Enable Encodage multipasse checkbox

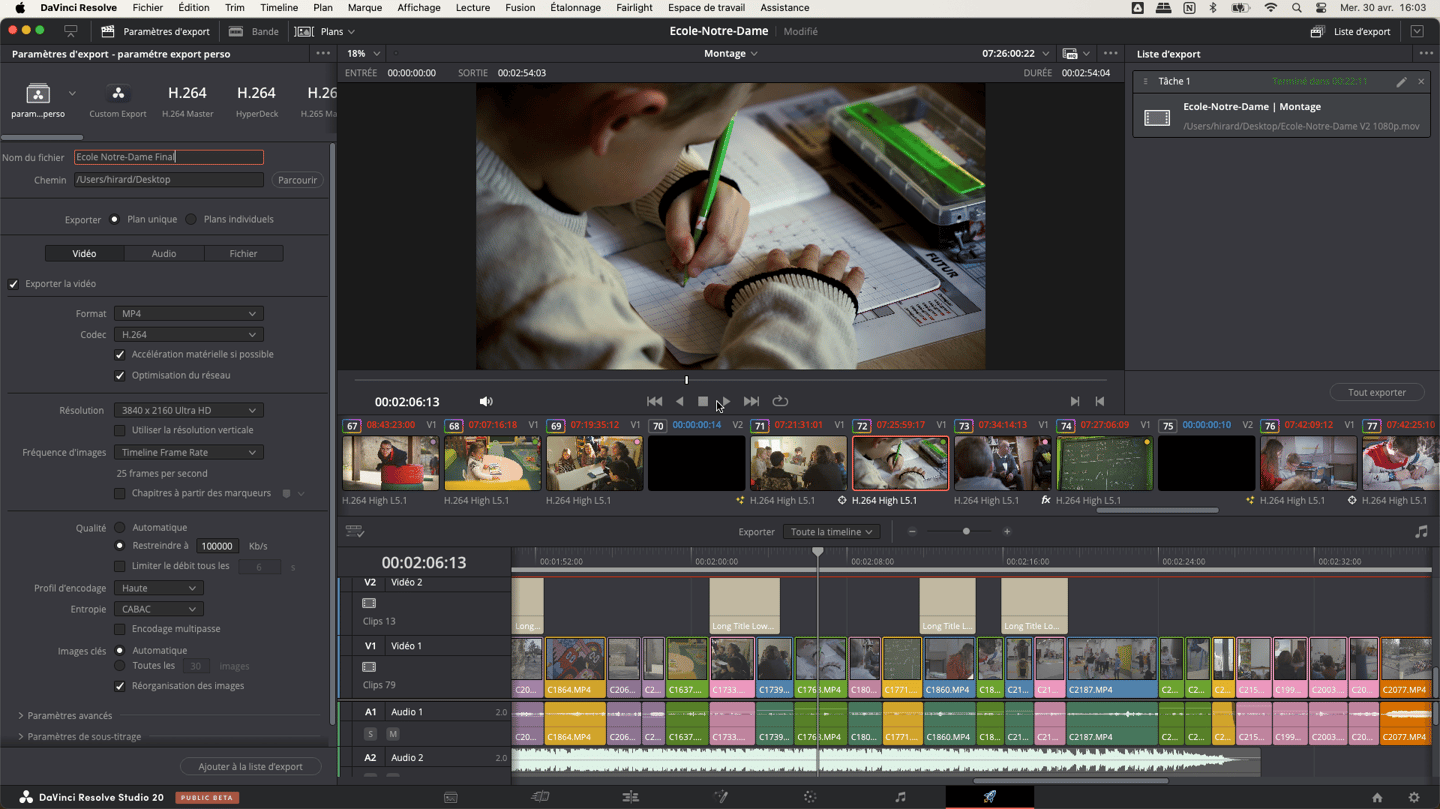120,629
